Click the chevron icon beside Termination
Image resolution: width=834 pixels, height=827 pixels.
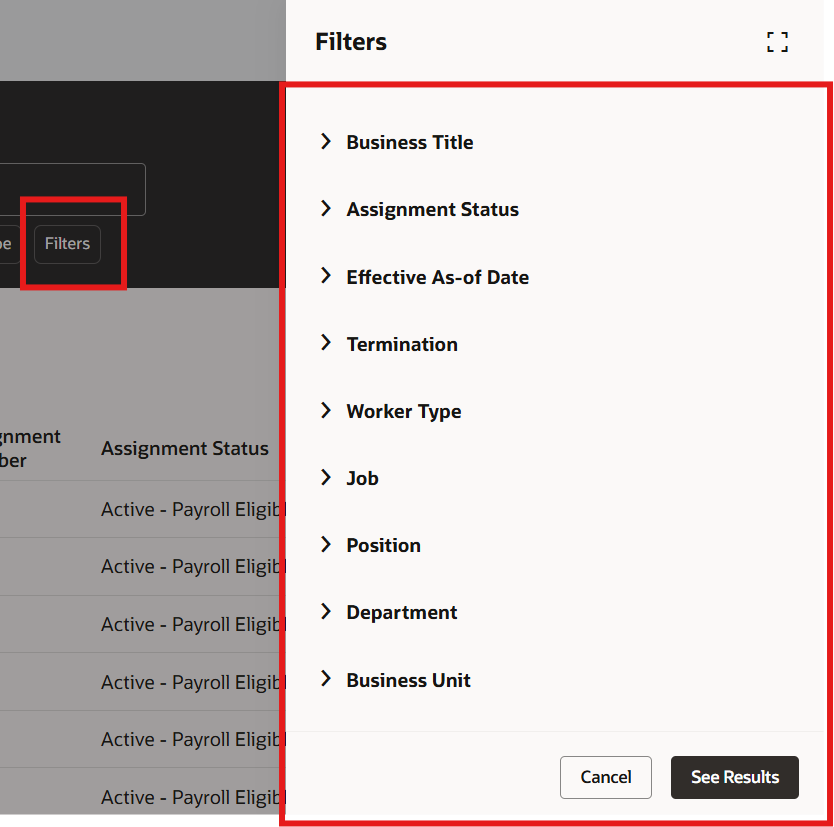pyautogui.click(x=325, y=343)
